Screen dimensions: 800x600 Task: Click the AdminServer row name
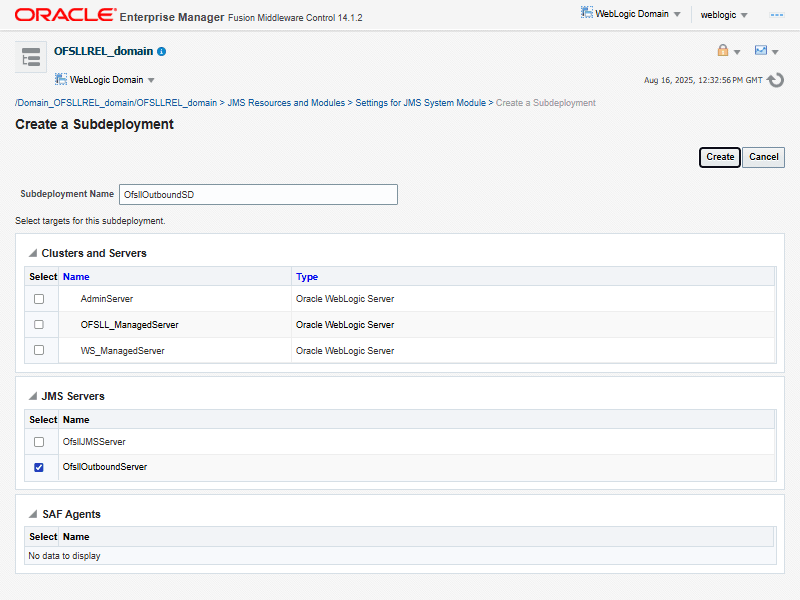point(107,299)
